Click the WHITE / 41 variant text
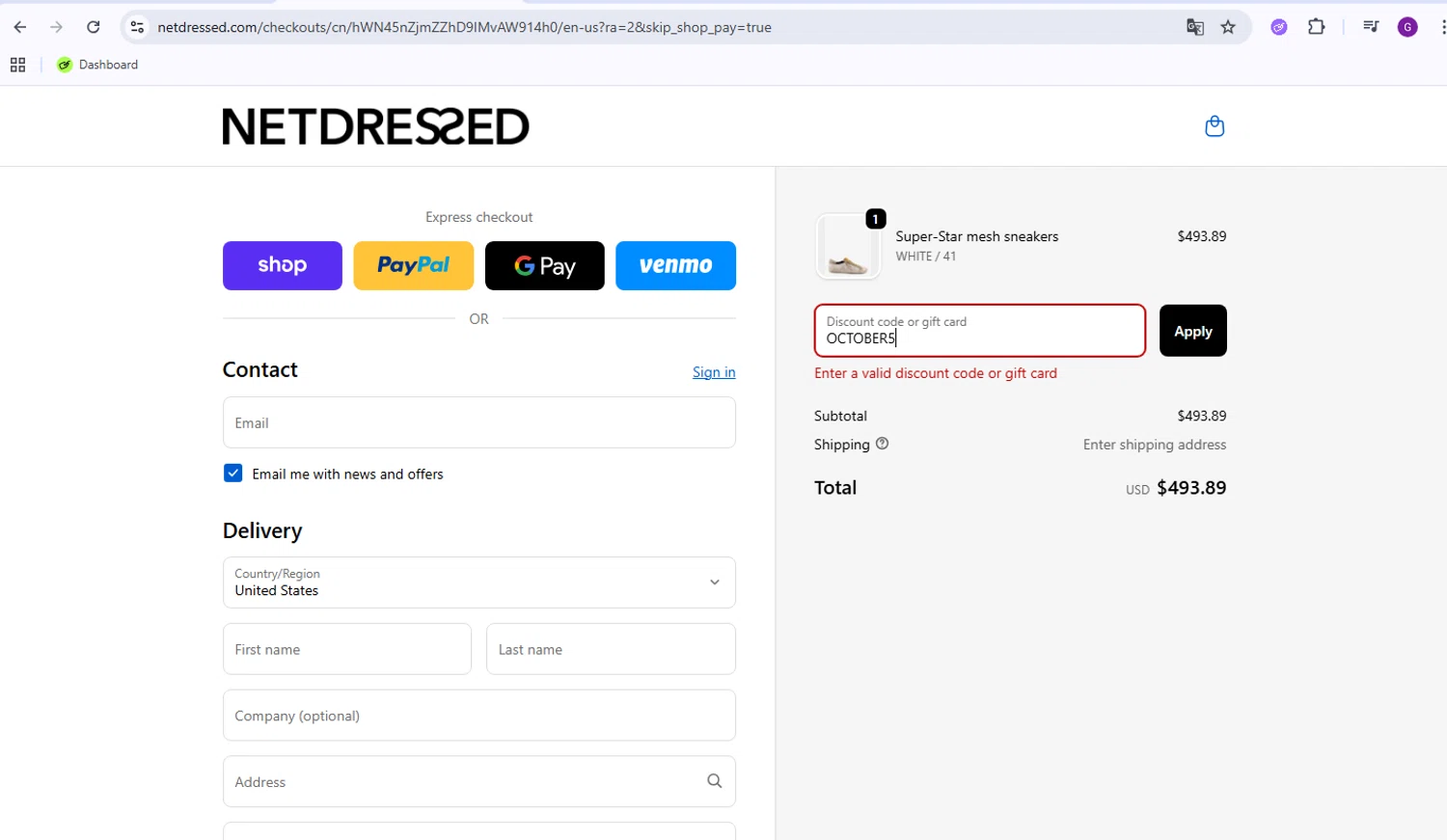 click(x=926, y=257)
